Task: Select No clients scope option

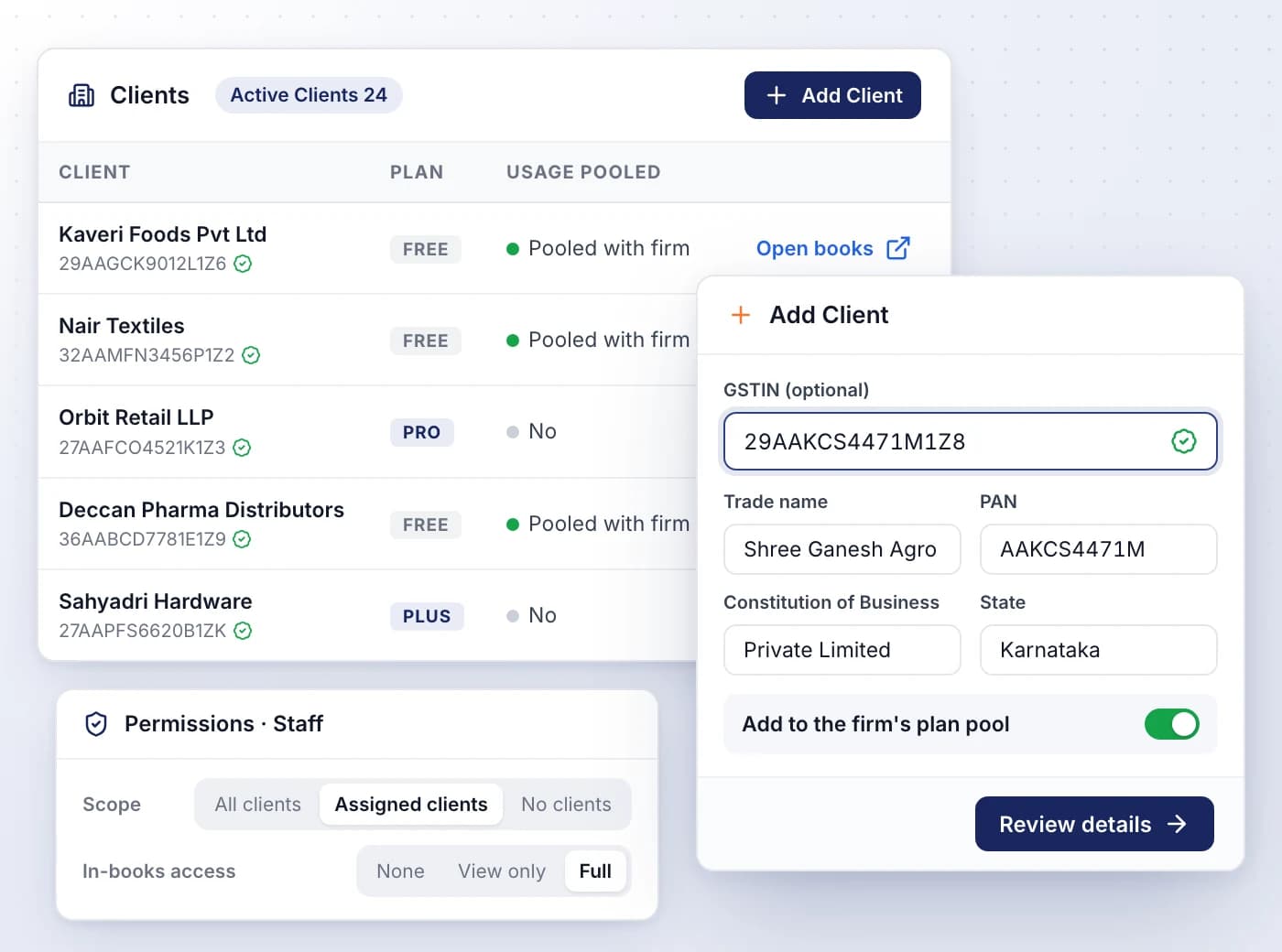Action: click(x=566, y=805)
